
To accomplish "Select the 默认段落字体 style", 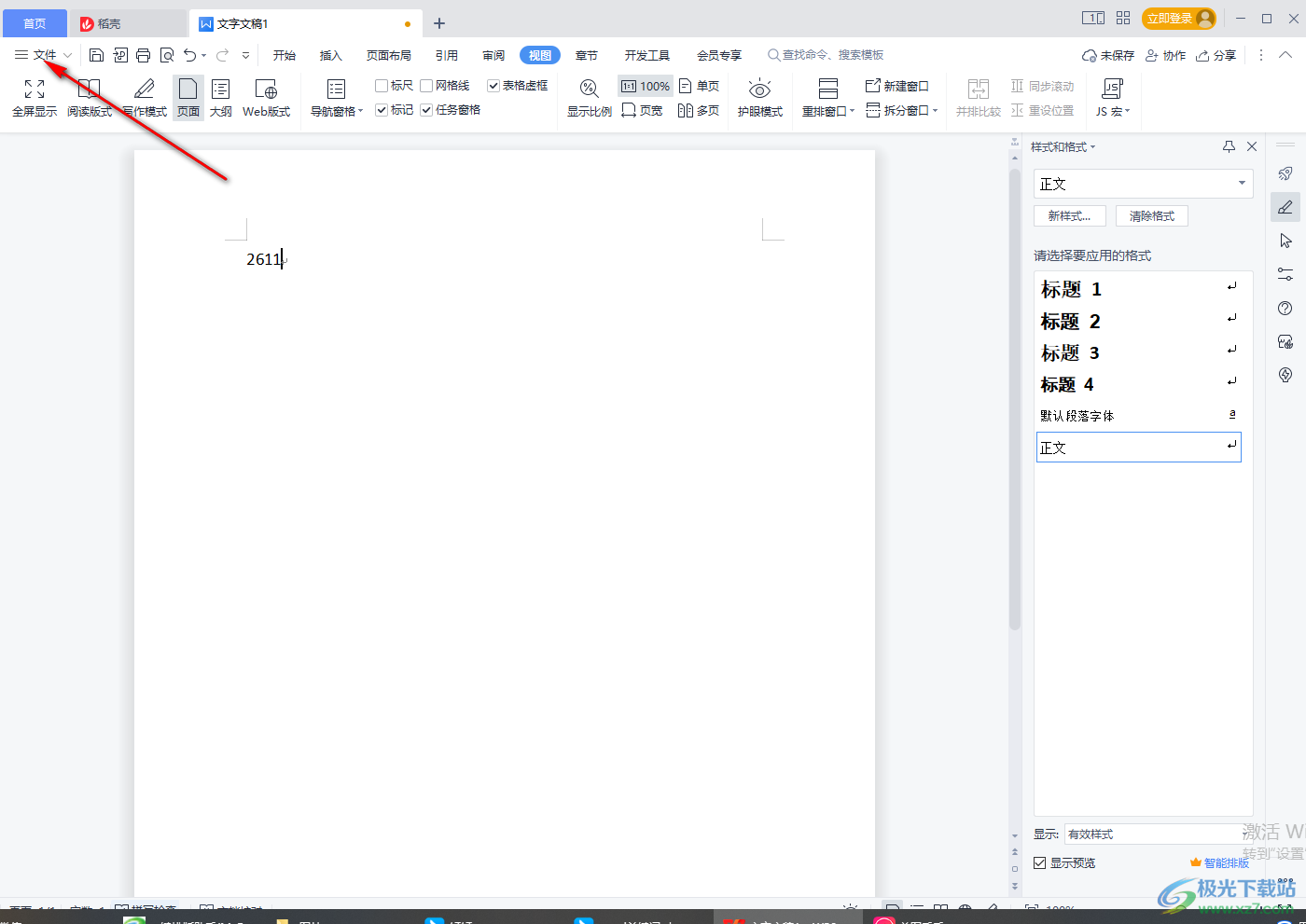I will tap(1139, 416).
